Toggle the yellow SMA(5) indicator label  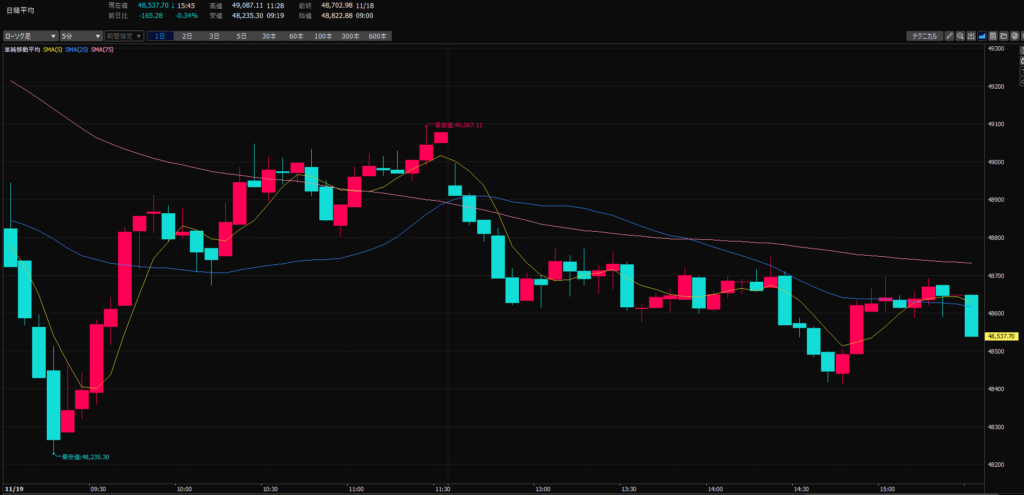51,49
